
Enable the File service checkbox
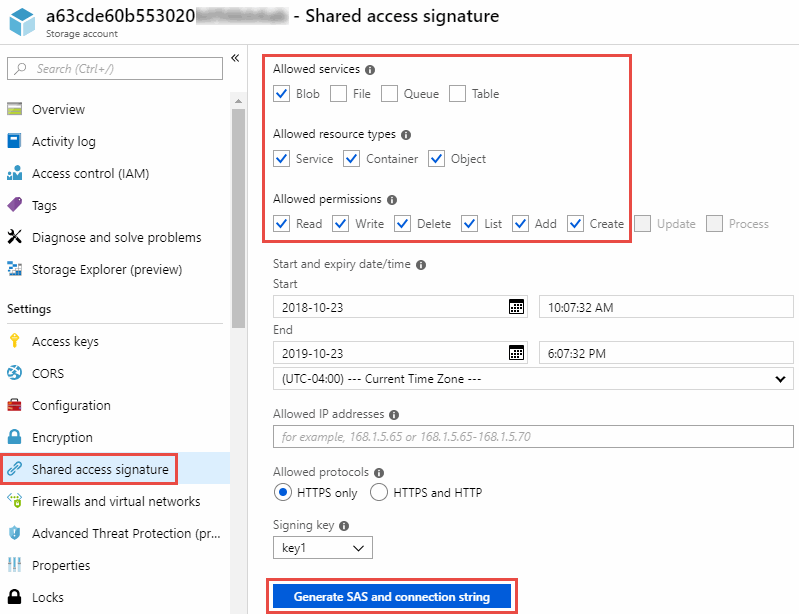(x=339, y=94)
